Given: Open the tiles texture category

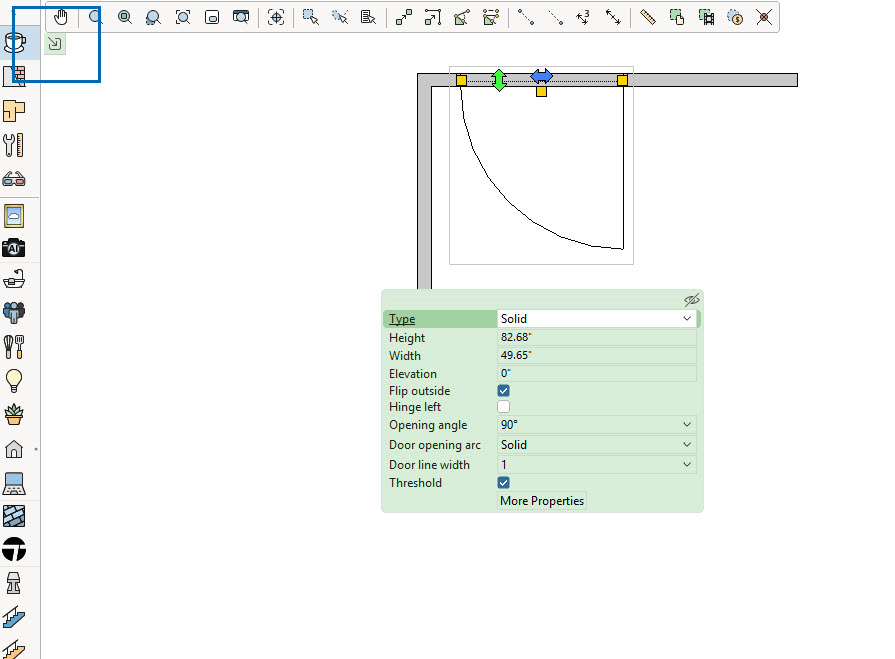Looking at the screenshot, I should pyautogui.click(x=14, y=516).
